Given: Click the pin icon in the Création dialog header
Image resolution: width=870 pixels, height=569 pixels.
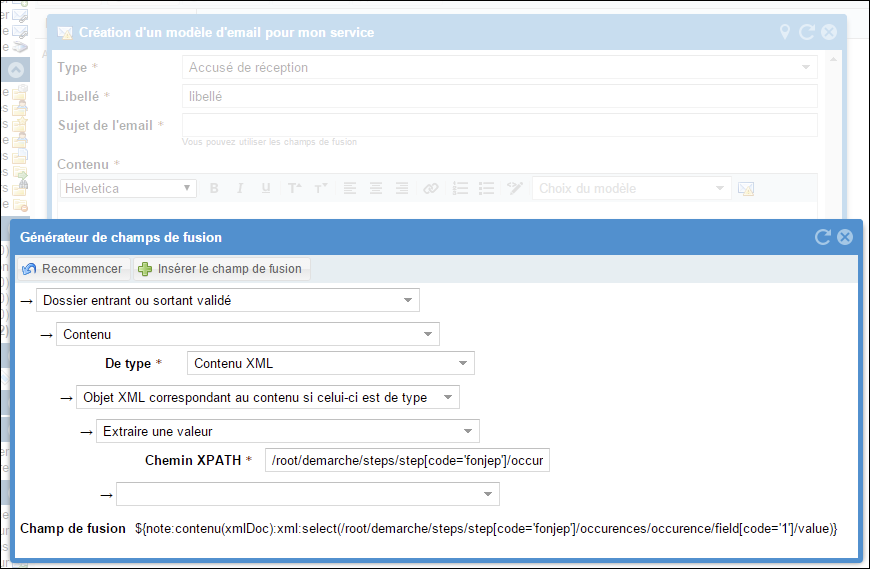Looking at the screenshot, I should pyautogui.click(x=785, y=32).
